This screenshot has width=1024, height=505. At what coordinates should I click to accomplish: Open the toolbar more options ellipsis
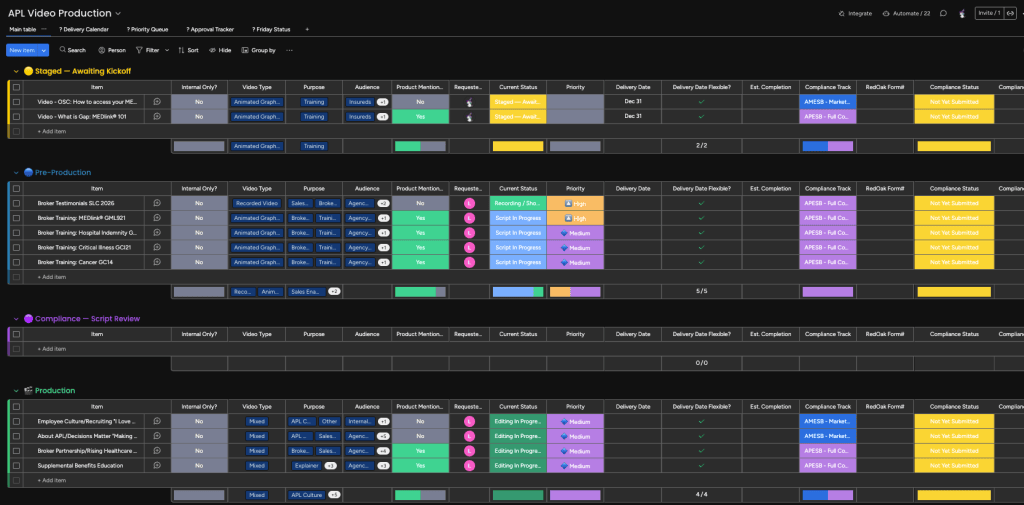(x=289, y=50)
